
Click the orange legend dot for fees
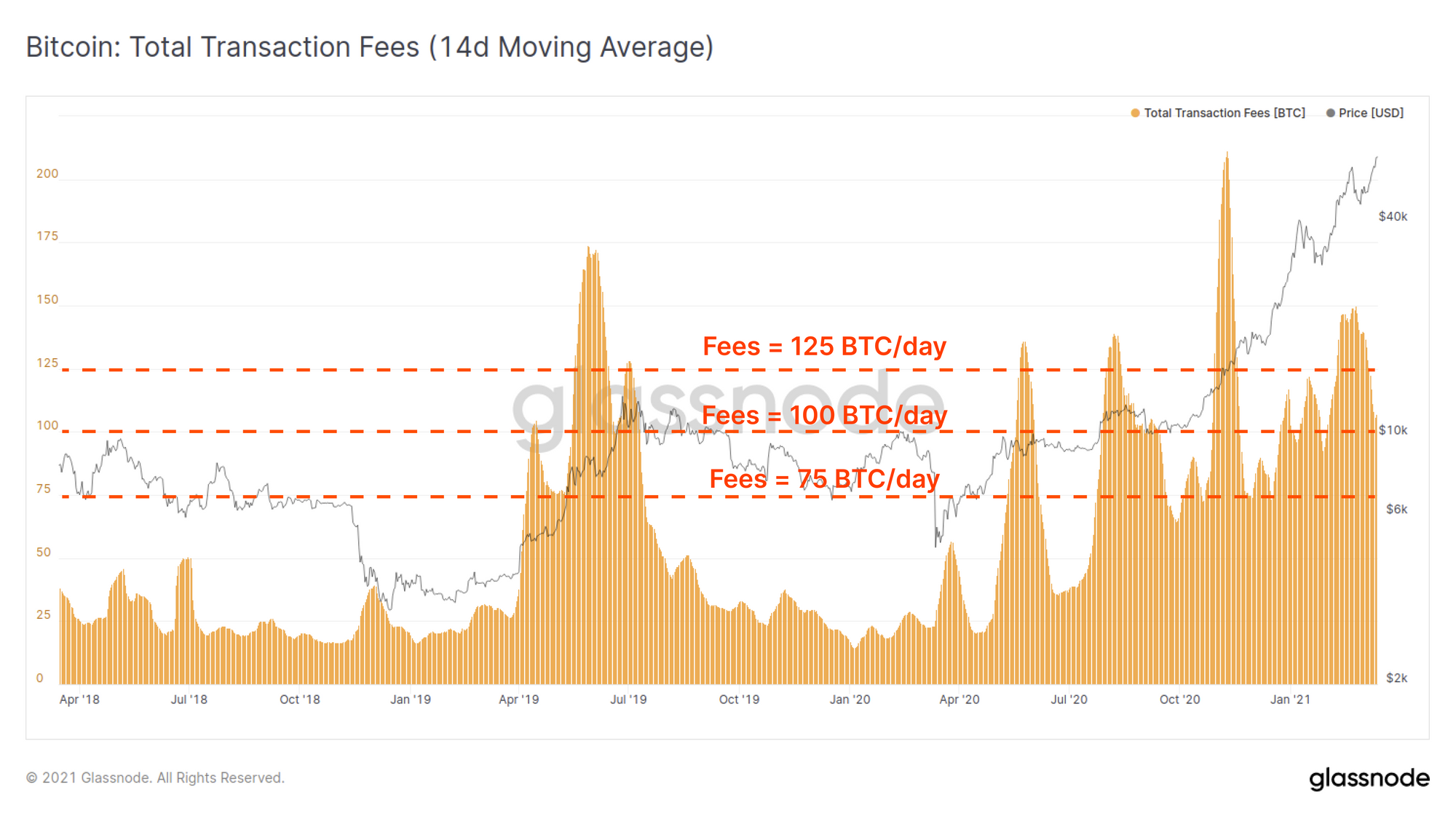pos(1135,113)
